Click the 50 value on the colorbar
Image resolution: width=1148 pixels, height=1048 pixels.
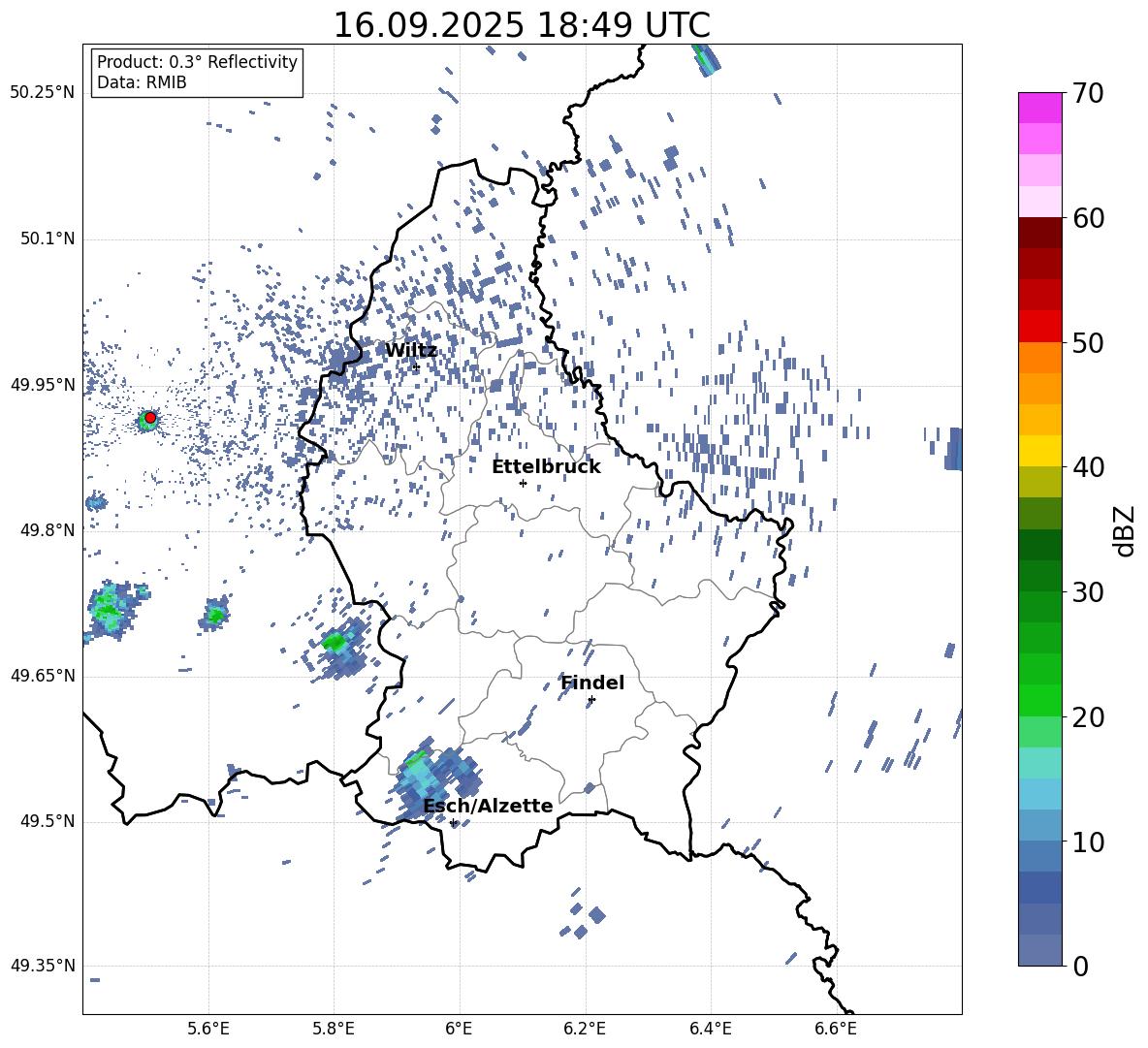pyautogui.click(x=1088, y=343)
